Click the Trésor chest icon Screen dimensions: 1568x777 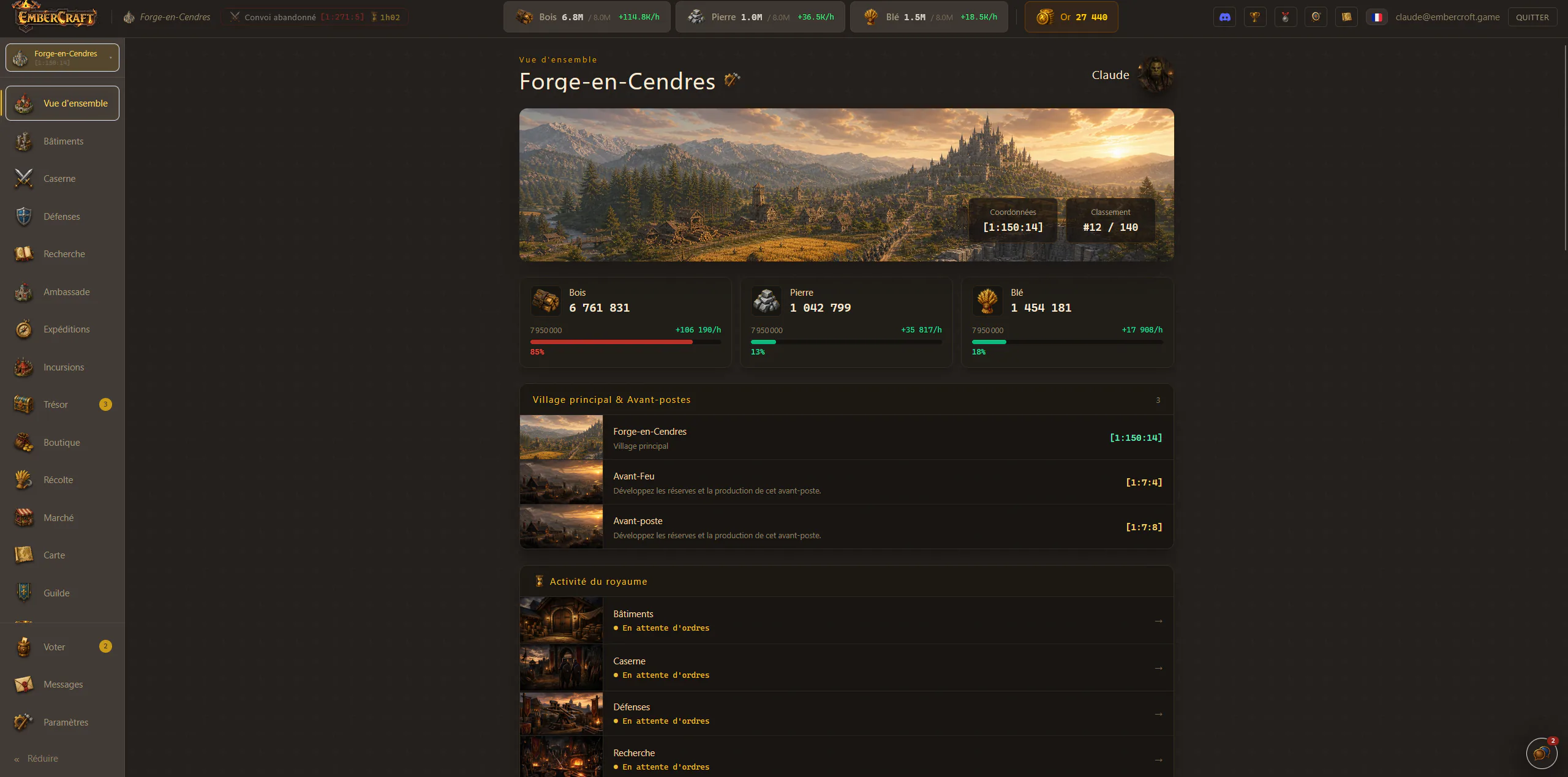pyautogui.click(x=24, y=405)
